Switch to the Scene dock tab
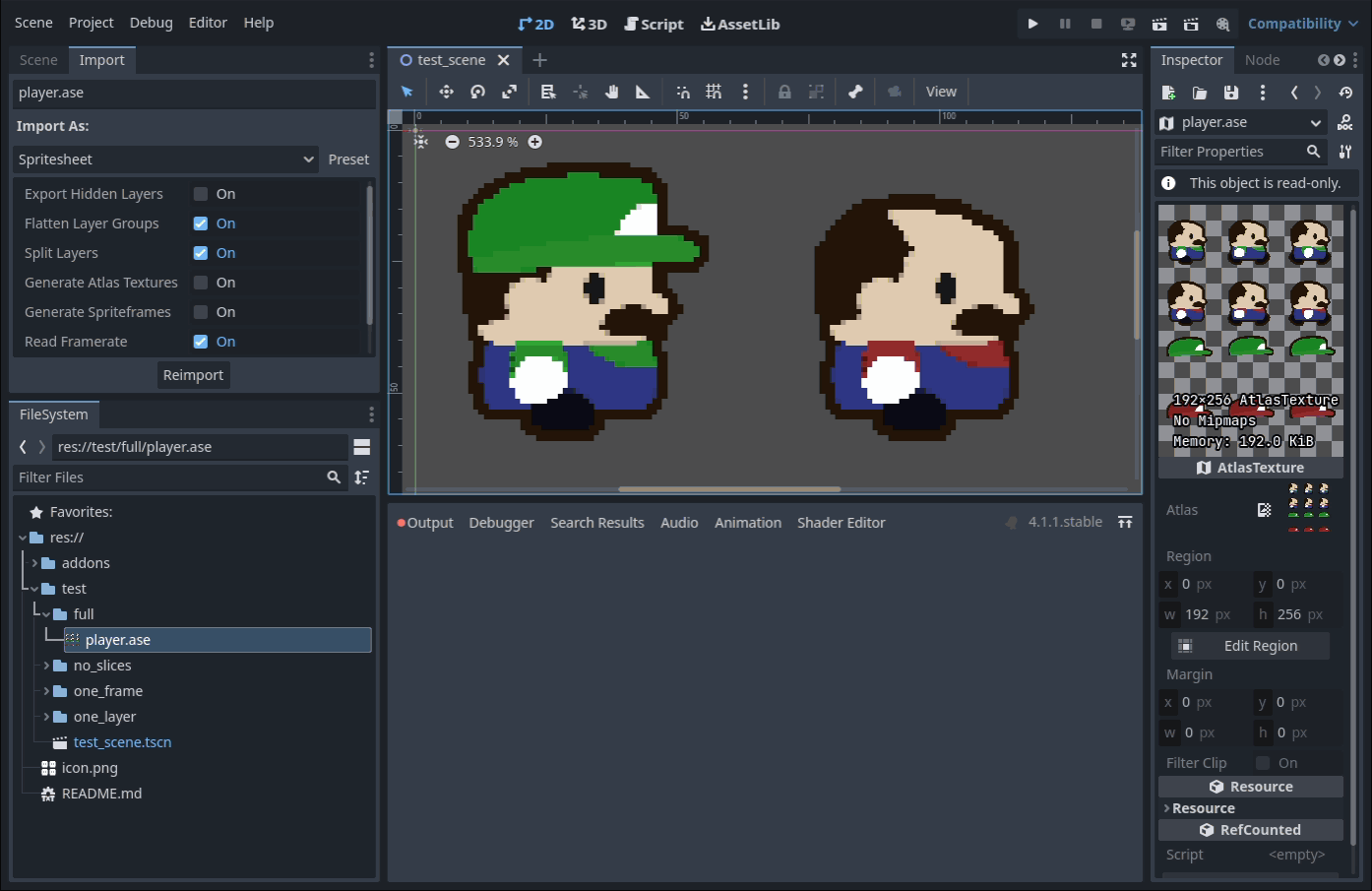 (38, 60)
